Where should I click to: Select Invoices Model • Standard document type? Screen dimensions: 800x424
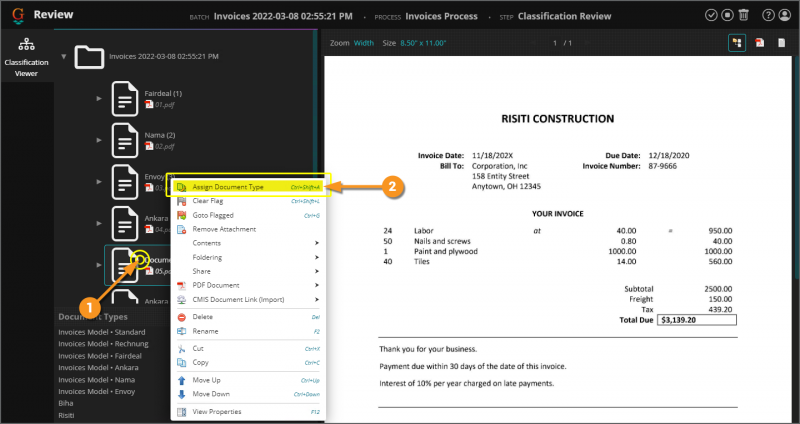point(102,332)
